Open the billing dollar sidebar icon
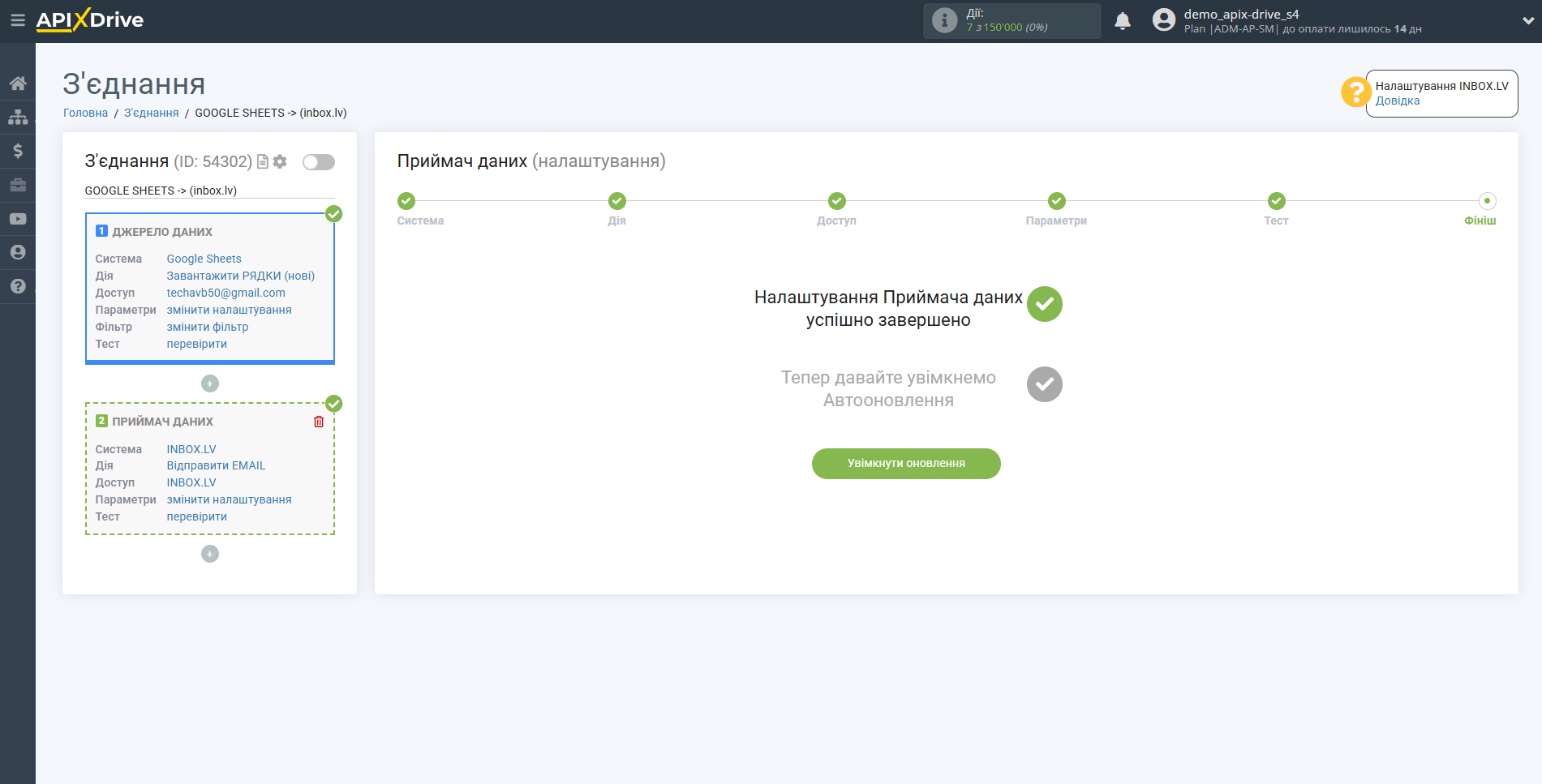Screen dimensions: 1542x784 pyautogui.click(x=18, y=151)
